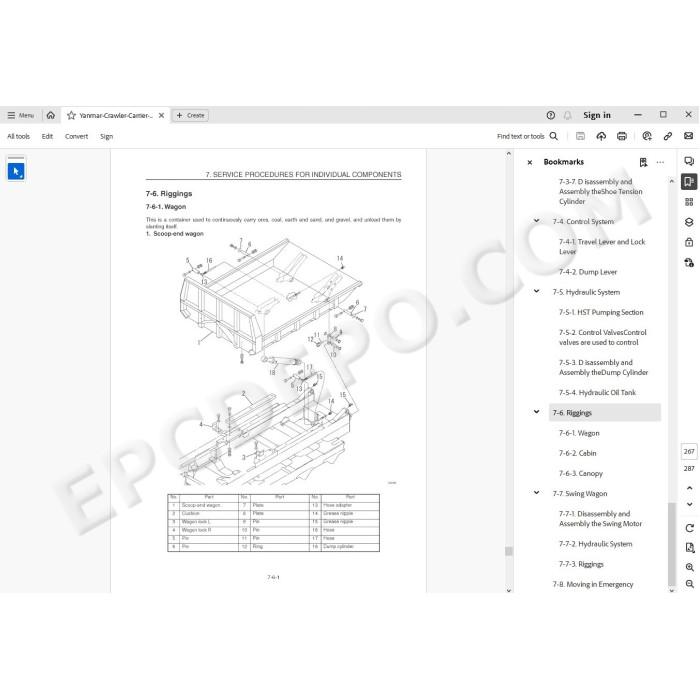Open the page display document icon
This screenshot has height=700, width=700.
pyautogui.click(x=689, y=547)
